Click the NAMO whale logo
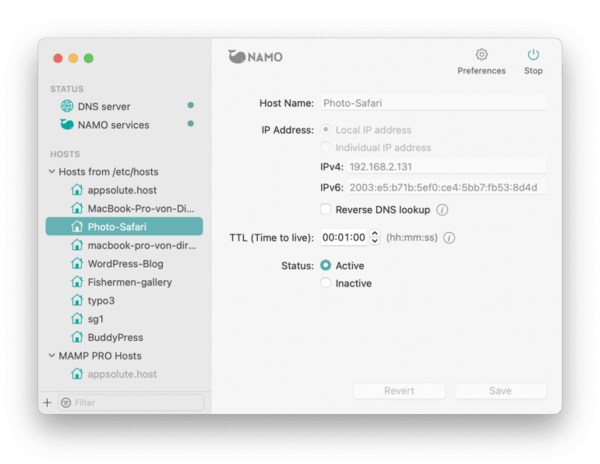The height and width of the screenshot is (464, 600). 255,57
